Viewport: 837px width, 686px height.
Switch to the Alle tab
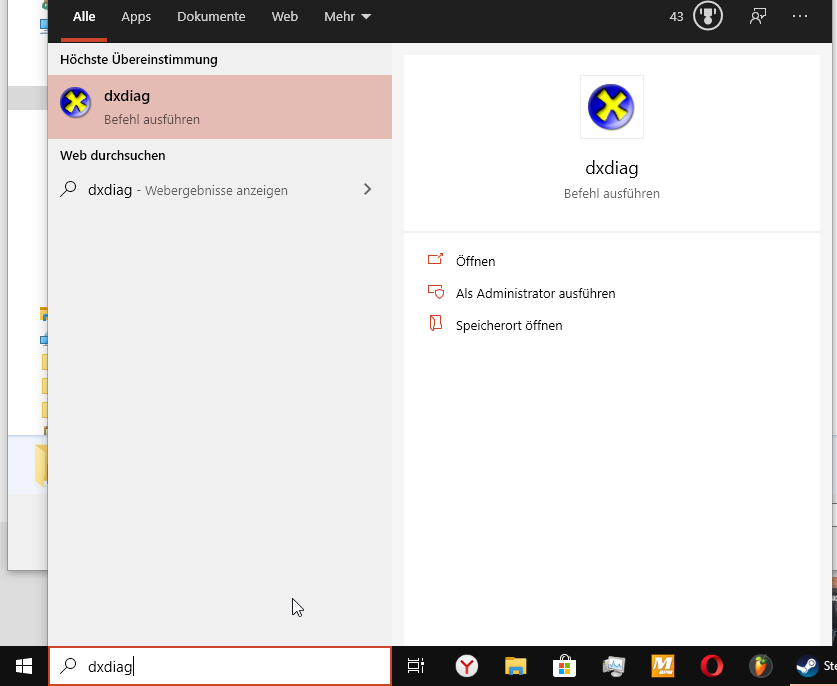(x=84, y=17)
